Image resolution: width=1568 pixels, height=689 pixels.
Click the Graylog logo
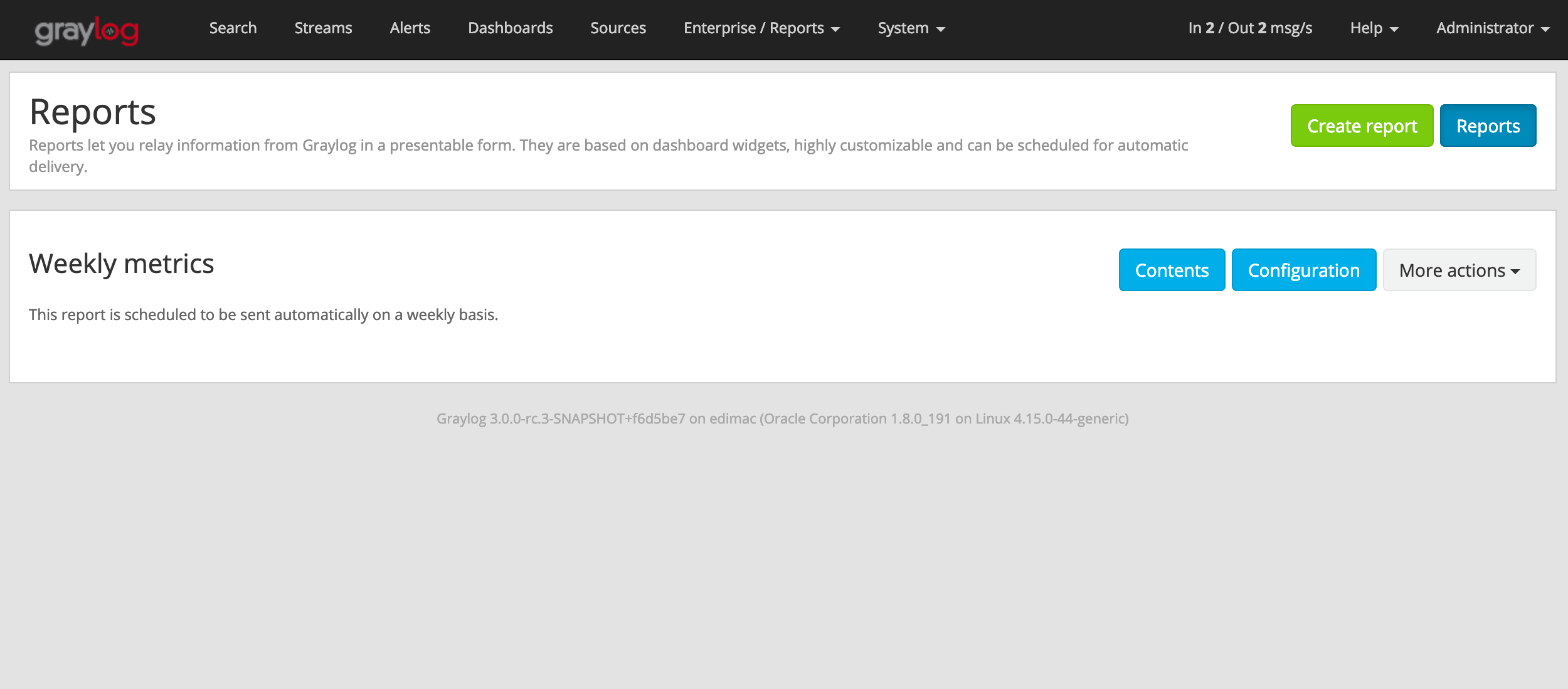(87, 28)
